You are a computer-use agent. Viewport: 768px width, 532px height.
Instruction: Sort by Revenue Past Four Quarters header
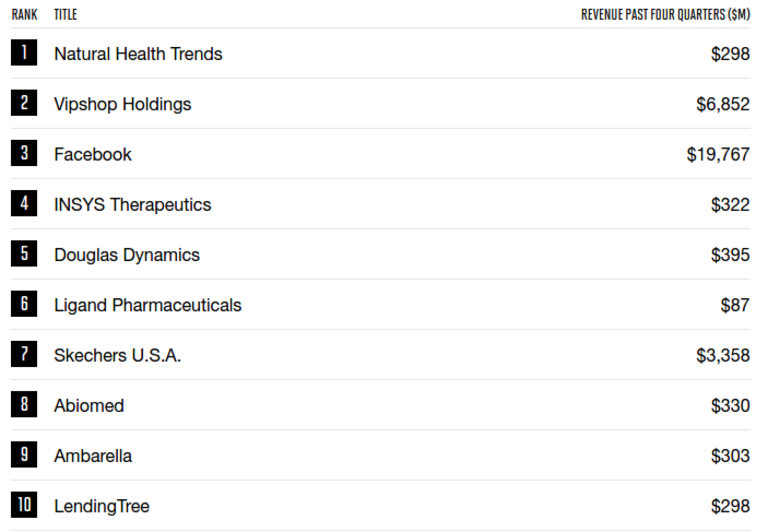pyautogui.click(x=665, y=15)
